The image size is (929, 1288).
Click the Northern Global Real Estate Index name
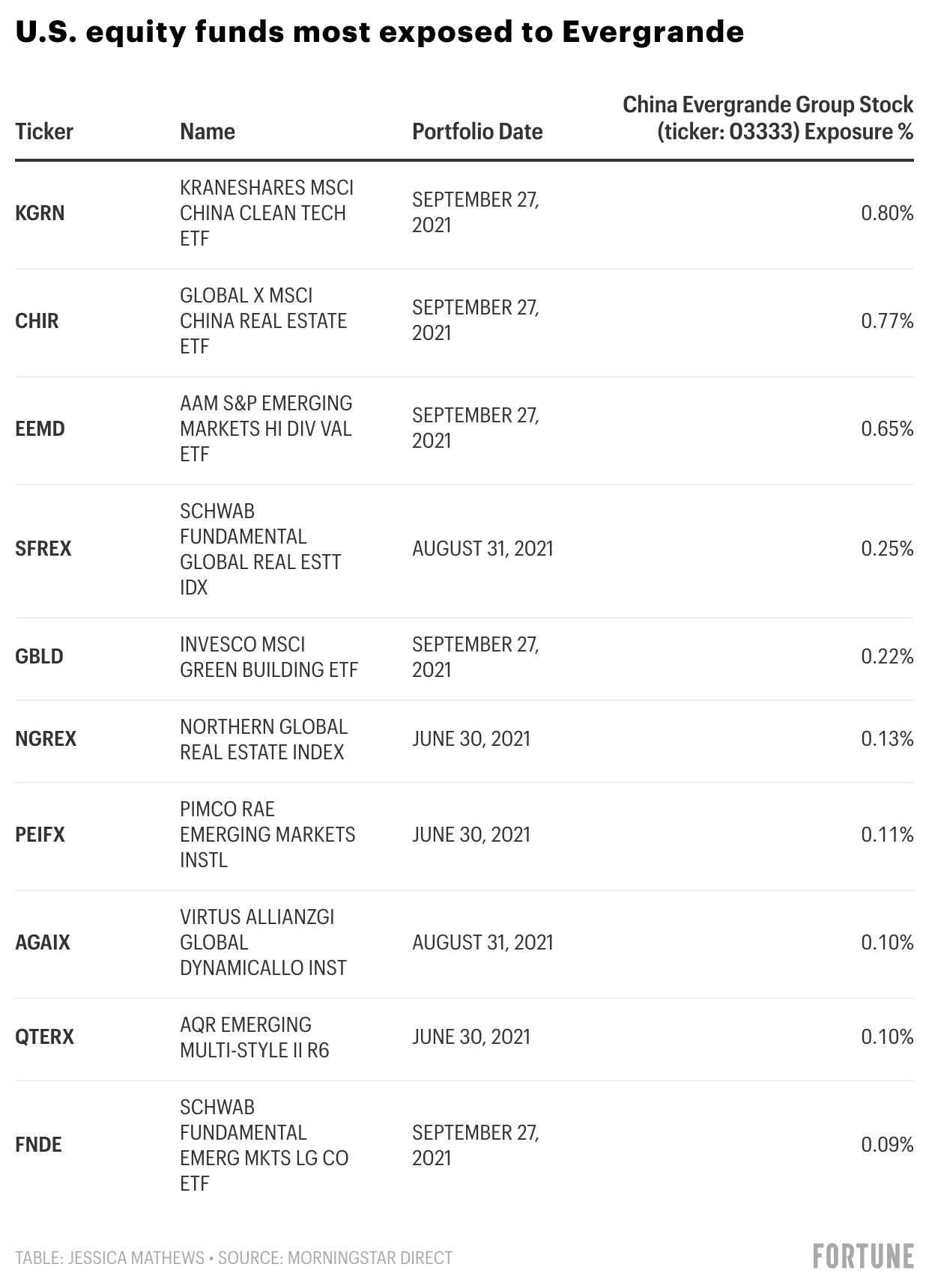pyautogui.click(x=263, y=739)
